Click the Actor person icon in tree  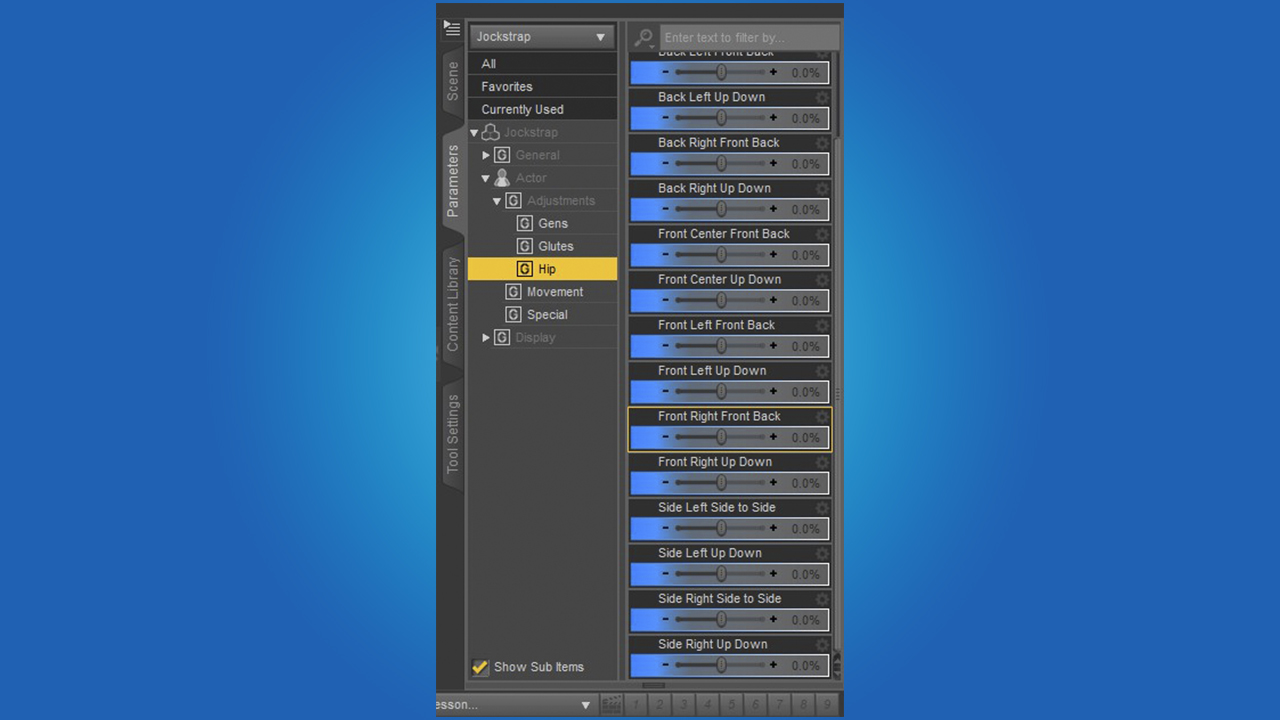[x=502, y=178]
